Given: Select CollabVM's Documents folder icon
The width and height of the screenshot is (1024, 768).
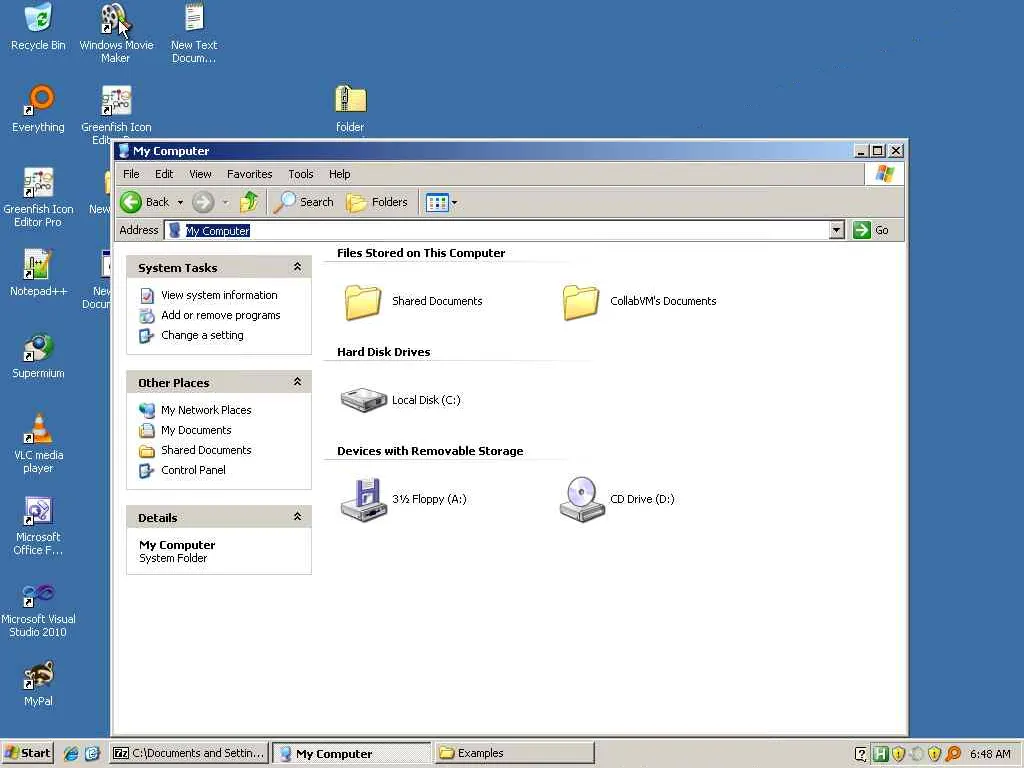Looking at the screenshot, I should coord(581,302).
